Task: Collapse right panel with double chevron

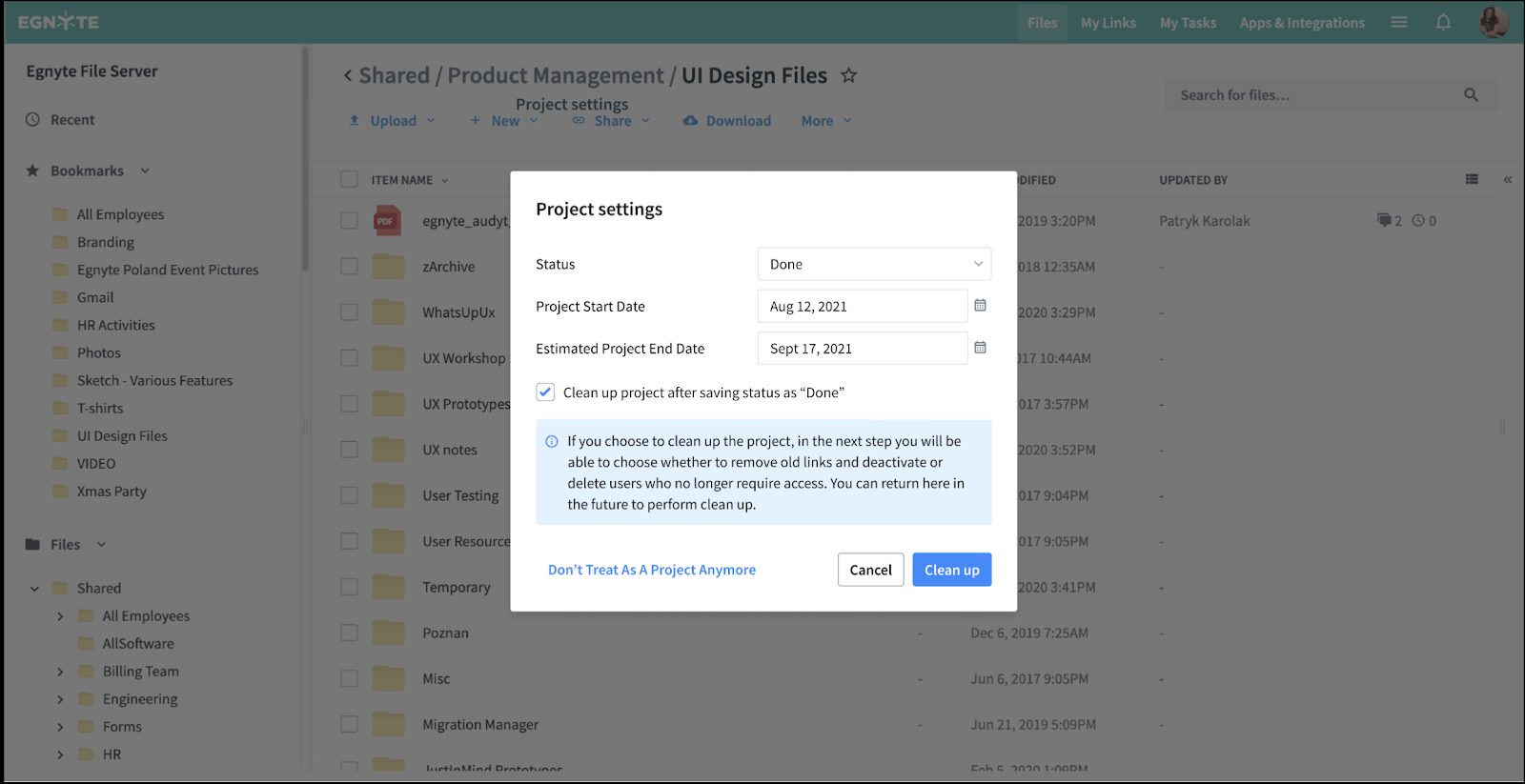Action: [1507, 179]
